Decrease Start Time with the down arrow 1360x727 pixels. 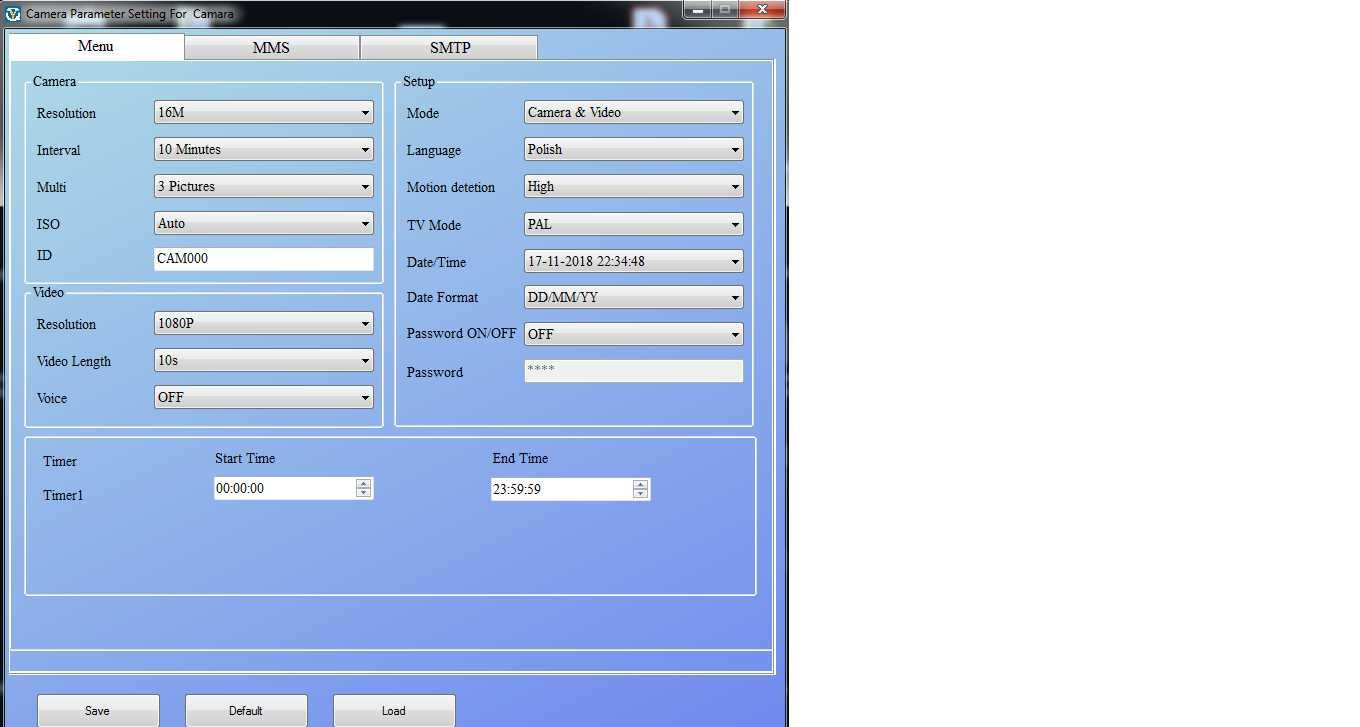click(364, 494)
